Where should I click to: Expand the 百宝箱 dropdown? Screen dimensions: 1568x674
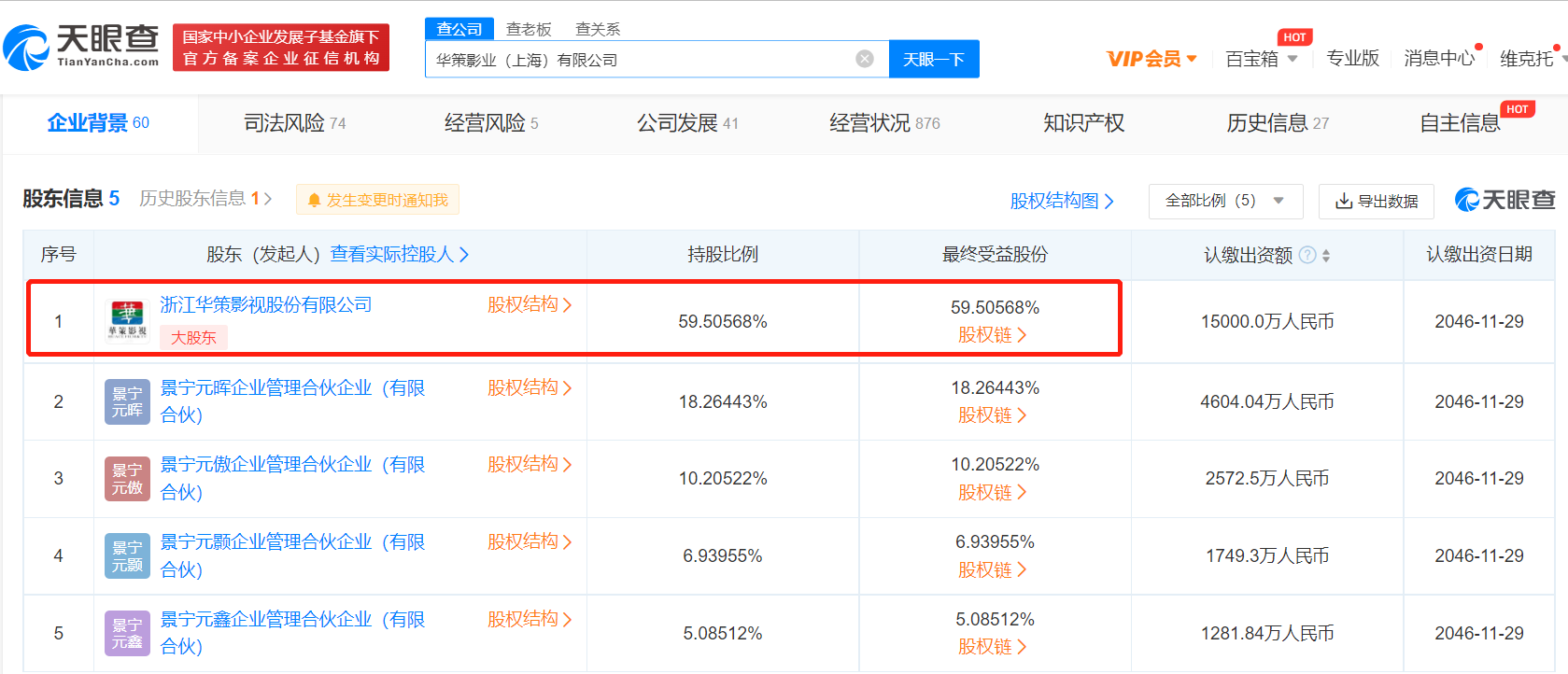tap(1262, 59)
